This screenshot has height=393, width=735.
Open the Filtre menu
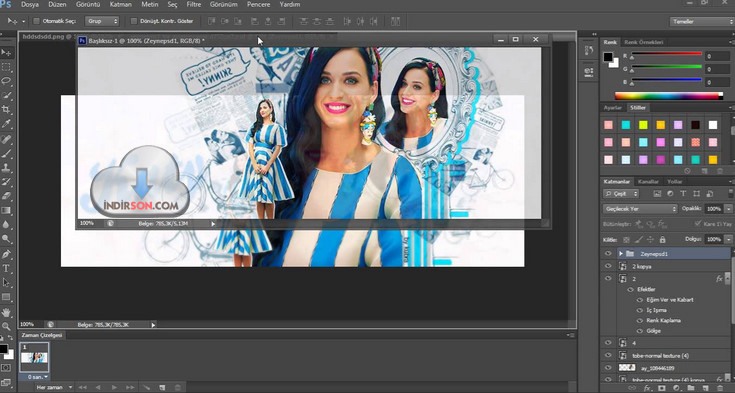coord(193,5)
